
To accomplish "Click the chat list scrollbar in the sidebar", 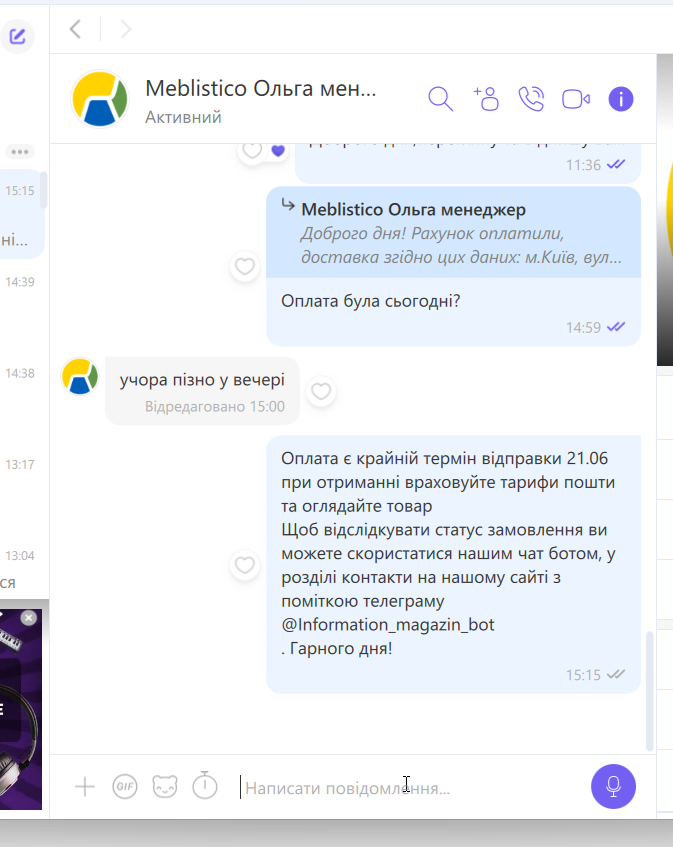I will tap(44, 190).
